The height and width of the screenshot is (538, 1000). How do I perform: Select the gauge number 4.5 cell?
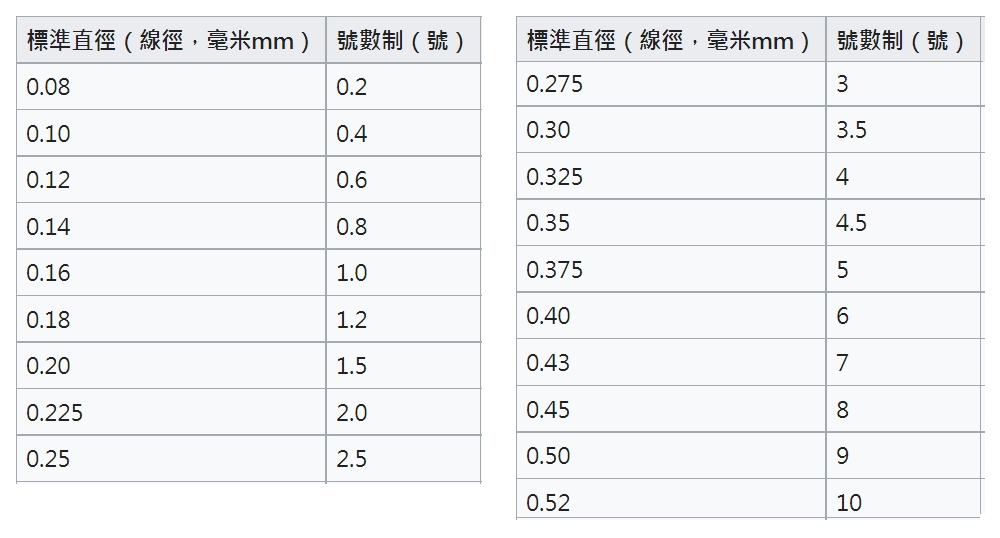click(x=904, y=223)
